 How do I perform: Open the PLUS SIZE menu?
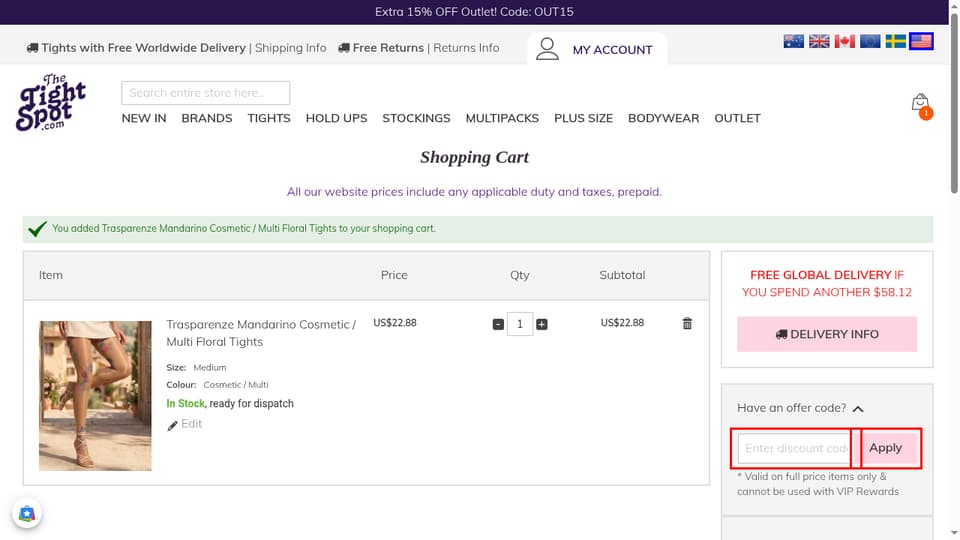pyautogui.click(x=583, y=118)
